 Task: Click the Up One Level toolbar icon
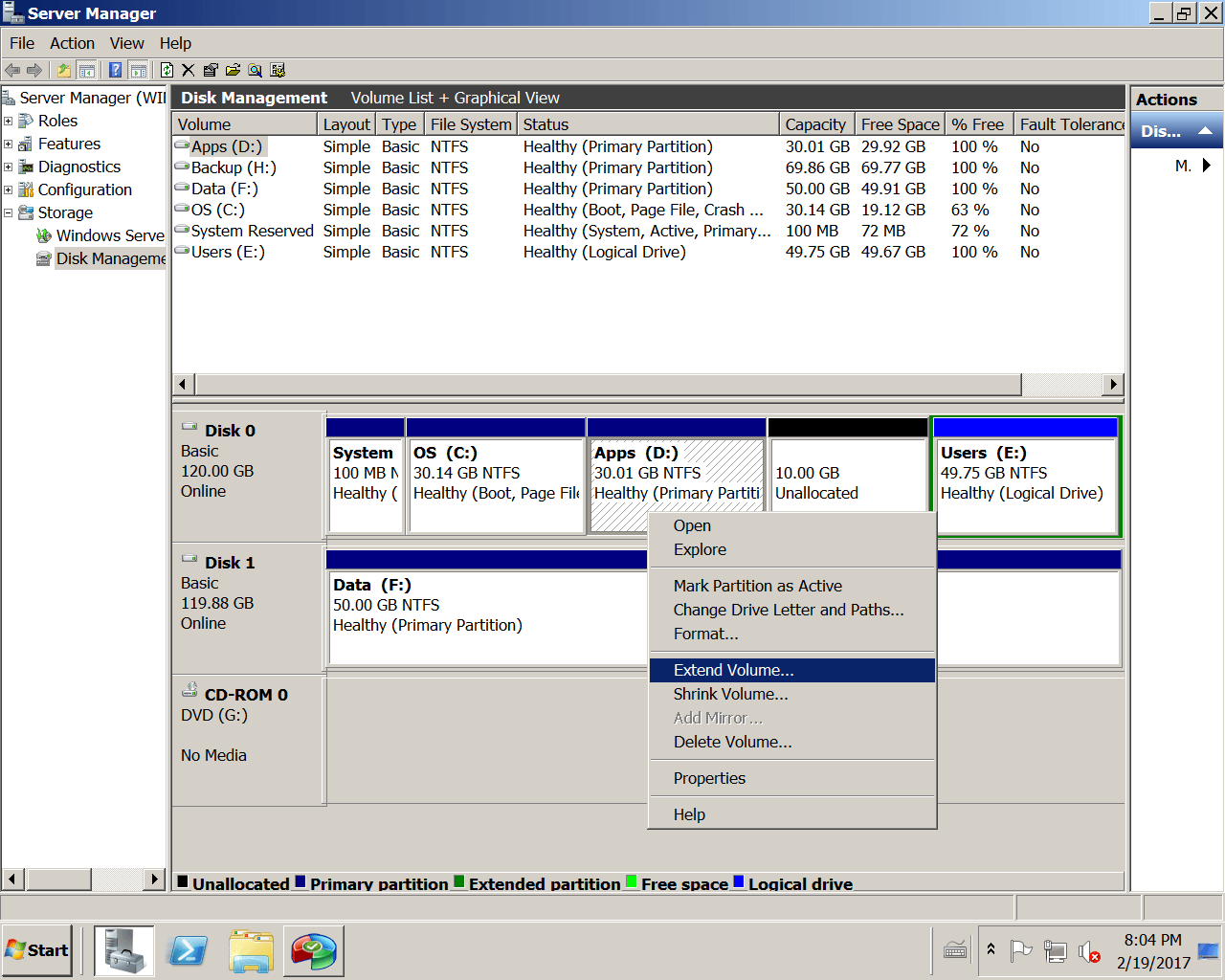pyautogui.click(x=64, y=70)
